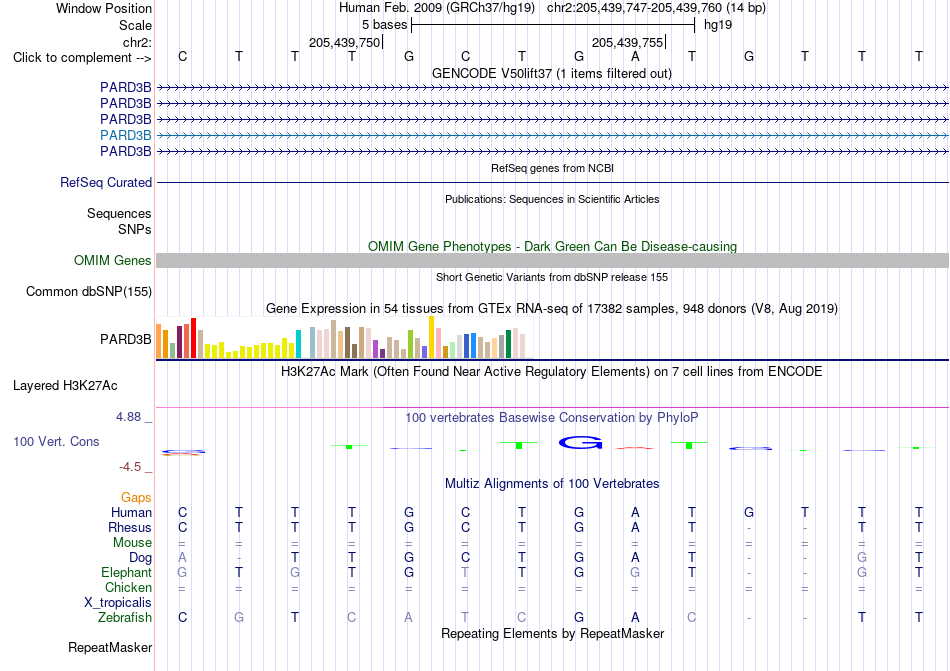950x671 pixels.
Task: Click 'Short Genetic Variants from dbSNP' title
Action: (552, 277)
